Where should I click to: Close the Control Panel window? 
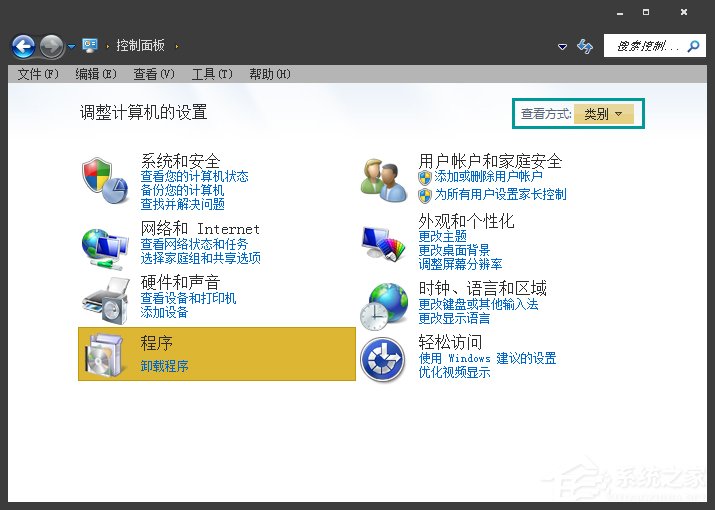[684, 12]
